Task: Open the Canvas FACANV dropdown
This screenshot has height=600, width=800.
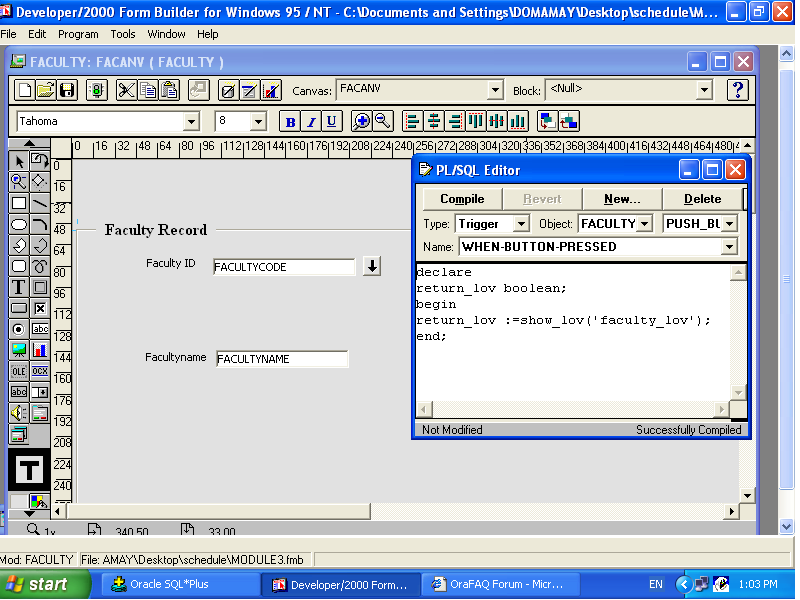Action: (x=494, y=91)
